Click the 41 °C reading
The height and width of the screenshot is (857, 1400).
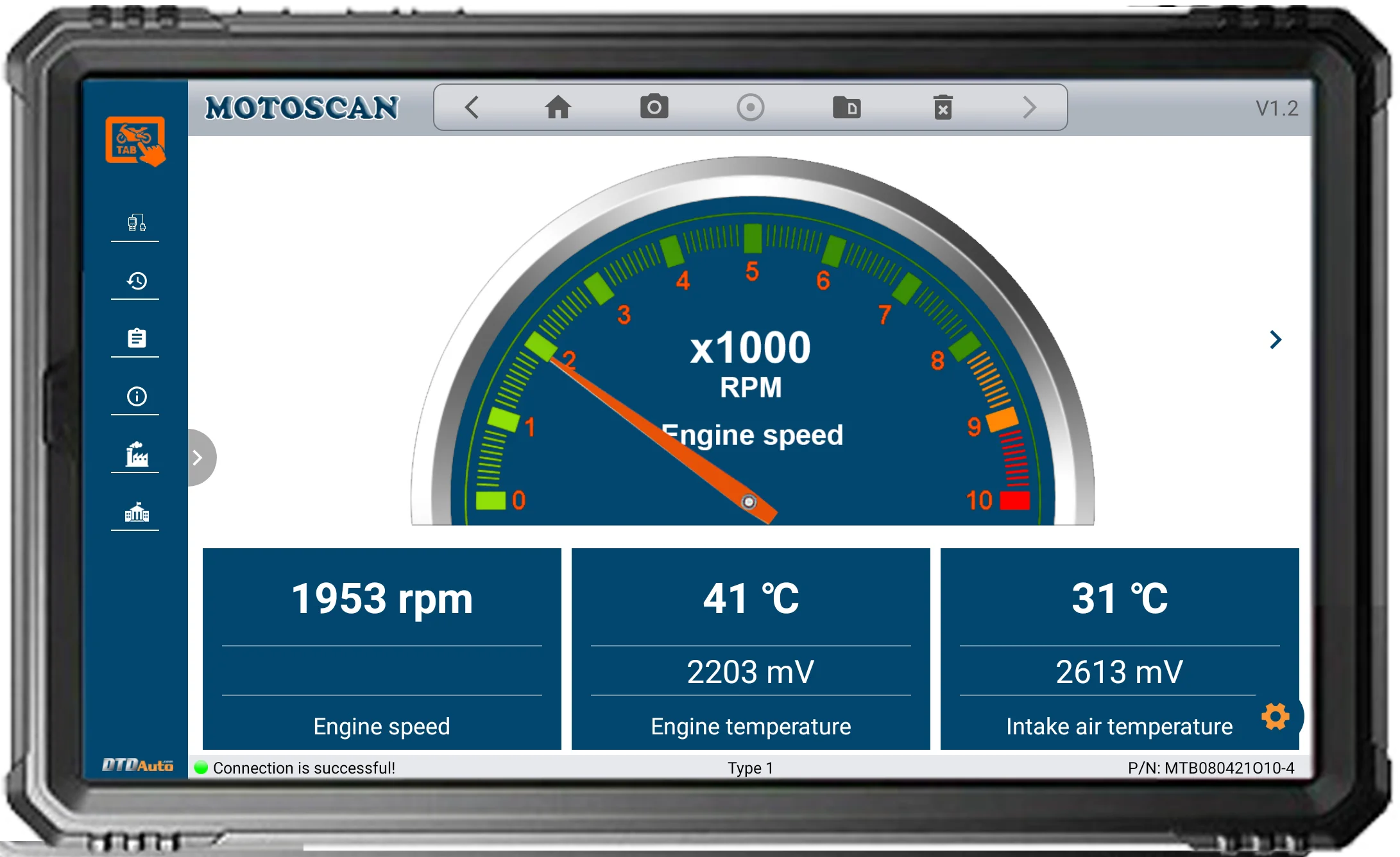click(751, 598)
